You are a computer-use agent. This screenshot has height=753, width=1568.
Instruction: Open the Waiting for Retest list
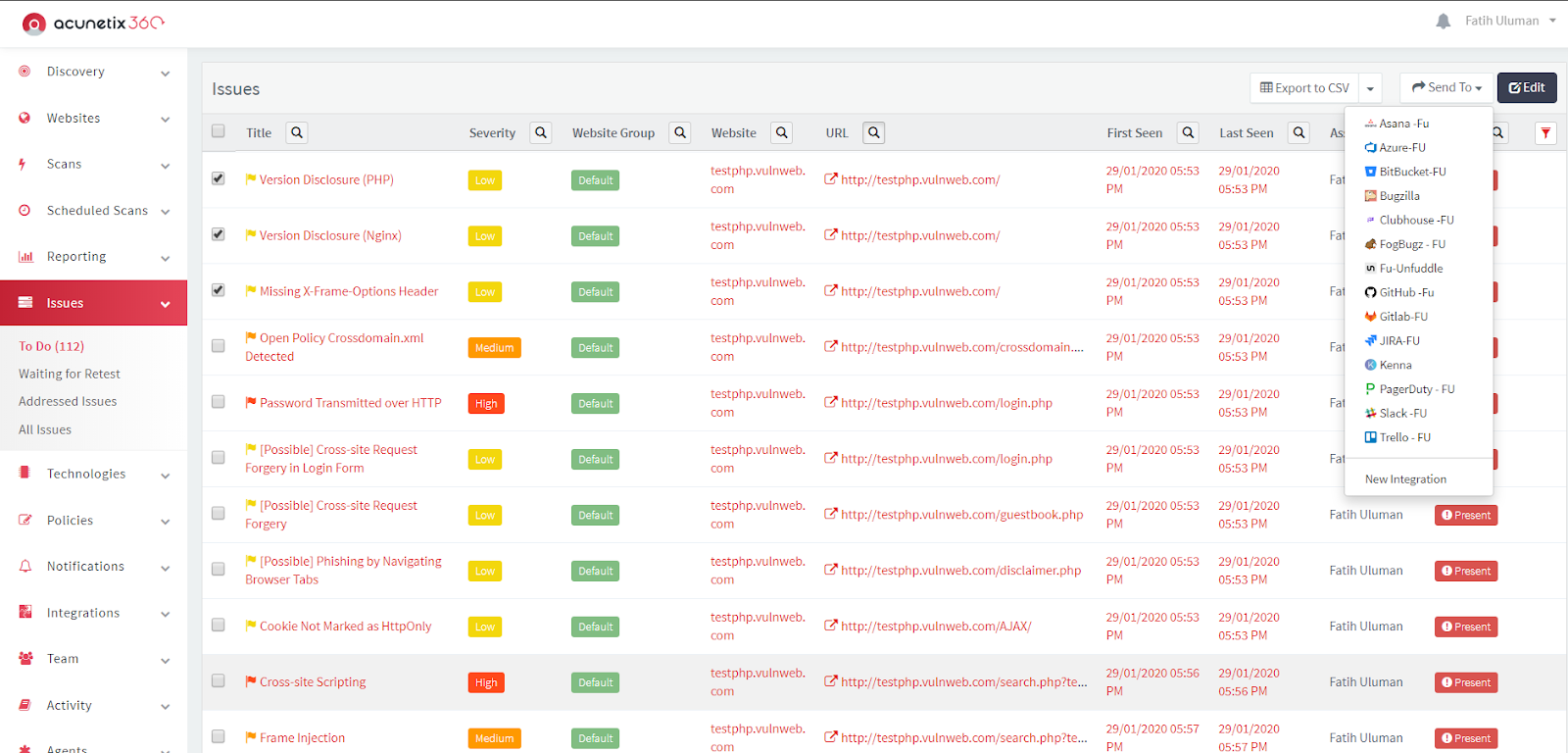69,374
